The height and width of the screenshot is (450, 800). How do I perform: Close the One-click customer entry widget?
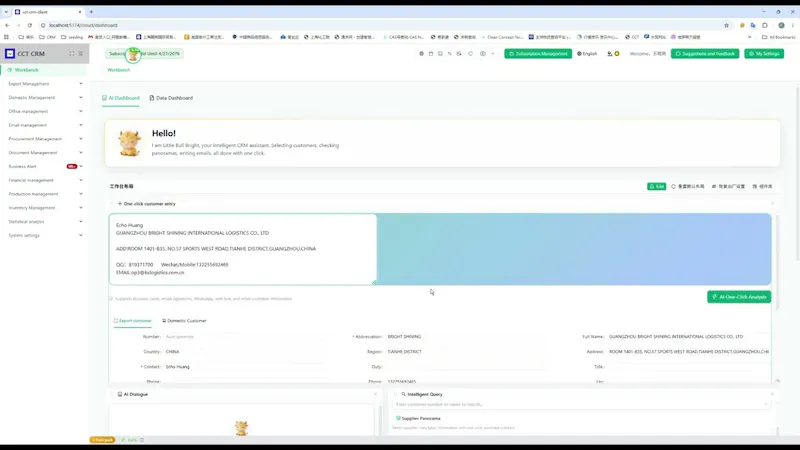pos(772,204)
